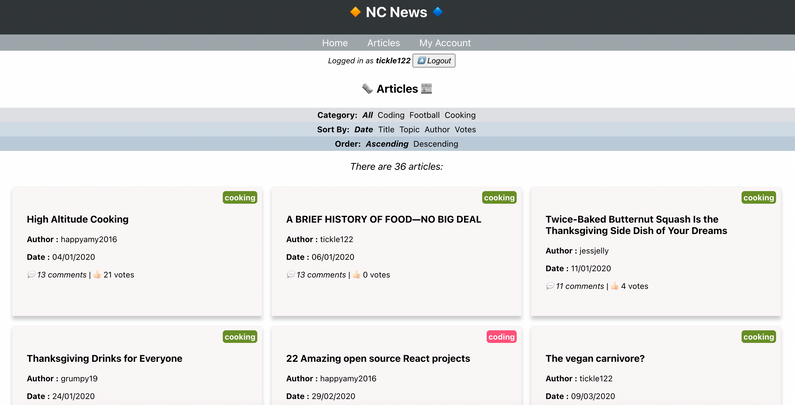
Task: Select Ascending sort order
Action: click(x=387, y=144)
